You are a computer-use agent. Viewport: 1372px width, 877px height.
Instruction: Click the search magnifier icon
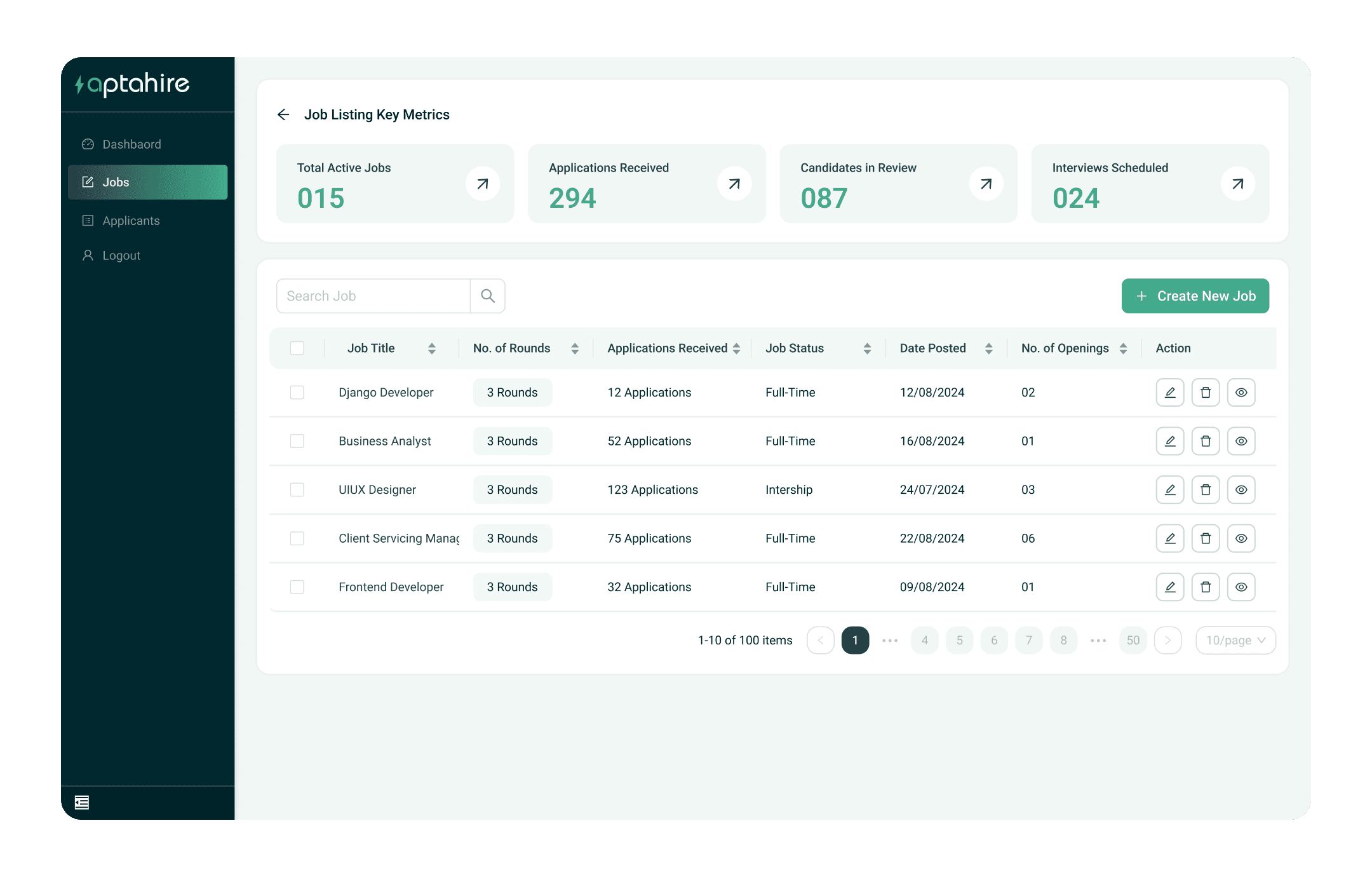[487, 296]
